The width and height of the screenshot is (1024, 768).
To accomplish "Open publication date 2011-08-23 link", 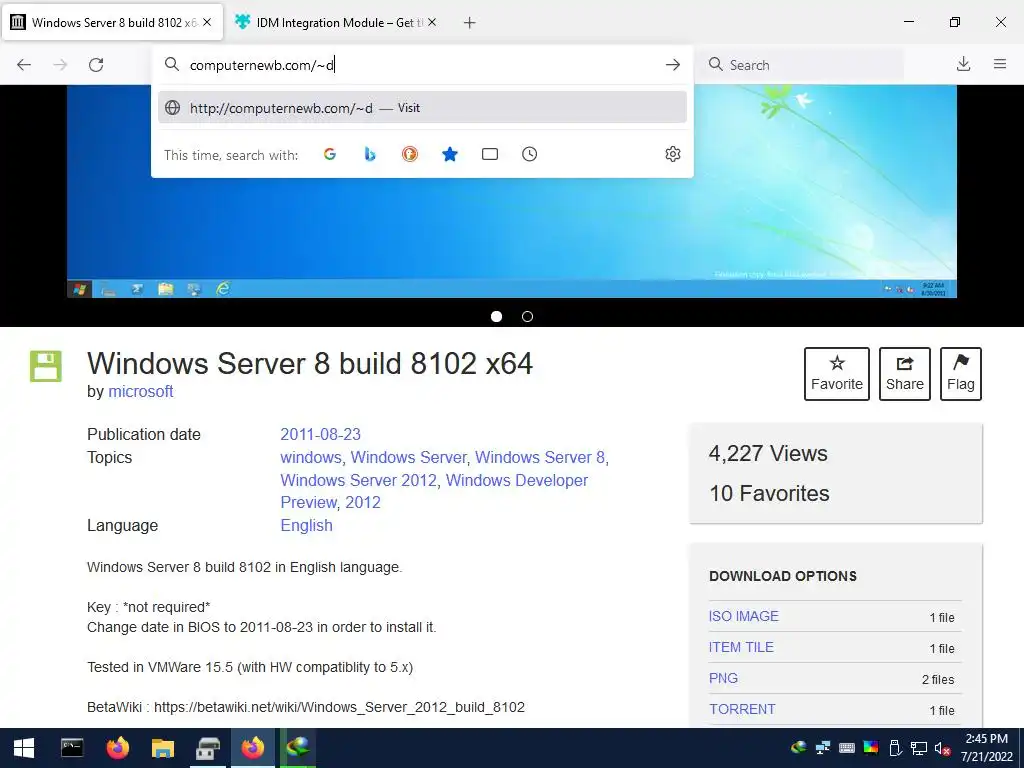I will pos(321,434).
